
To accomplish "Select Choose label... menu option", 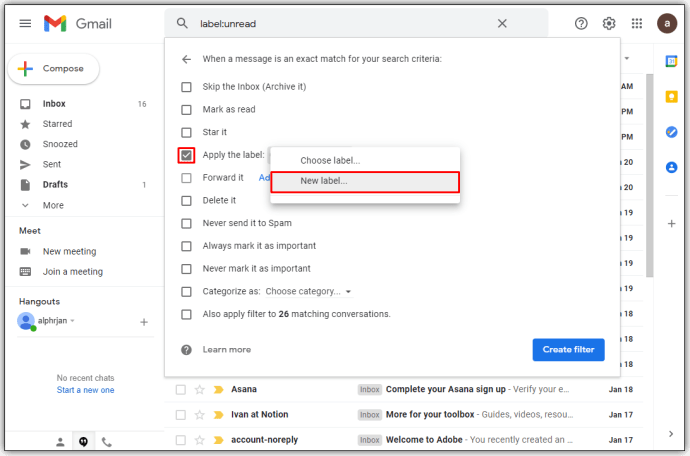I will (330, 160).
